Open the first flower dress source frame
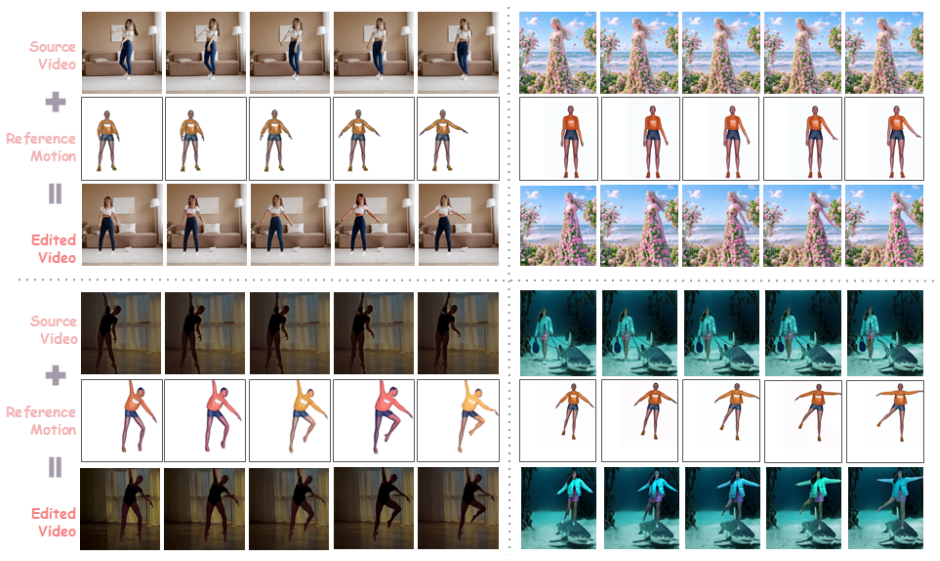The height and width of the screenshot is (561, 940). click(558, 53)
